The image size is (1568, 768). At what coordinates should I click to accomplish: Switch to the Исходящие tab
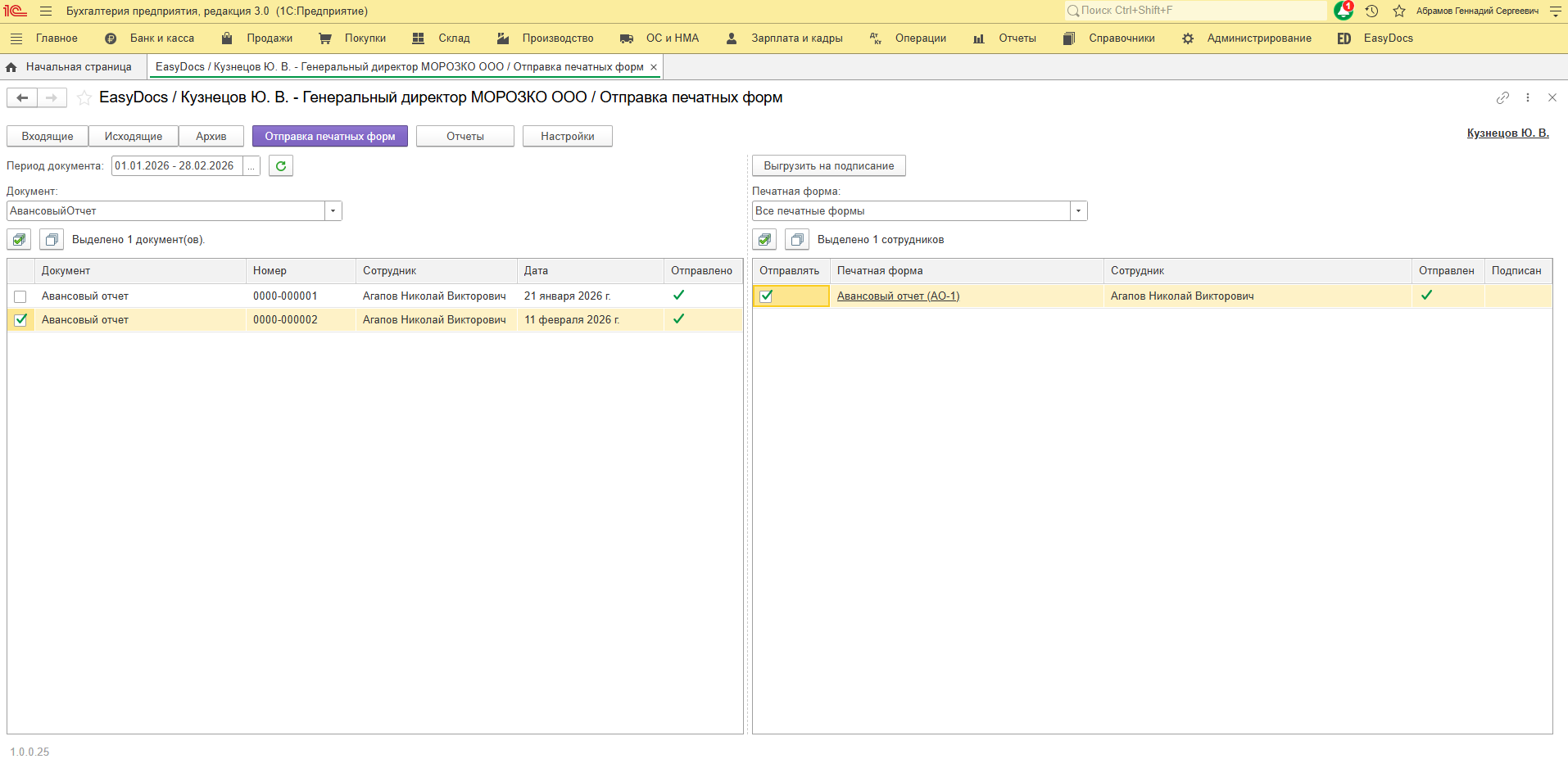click(134, 137)
